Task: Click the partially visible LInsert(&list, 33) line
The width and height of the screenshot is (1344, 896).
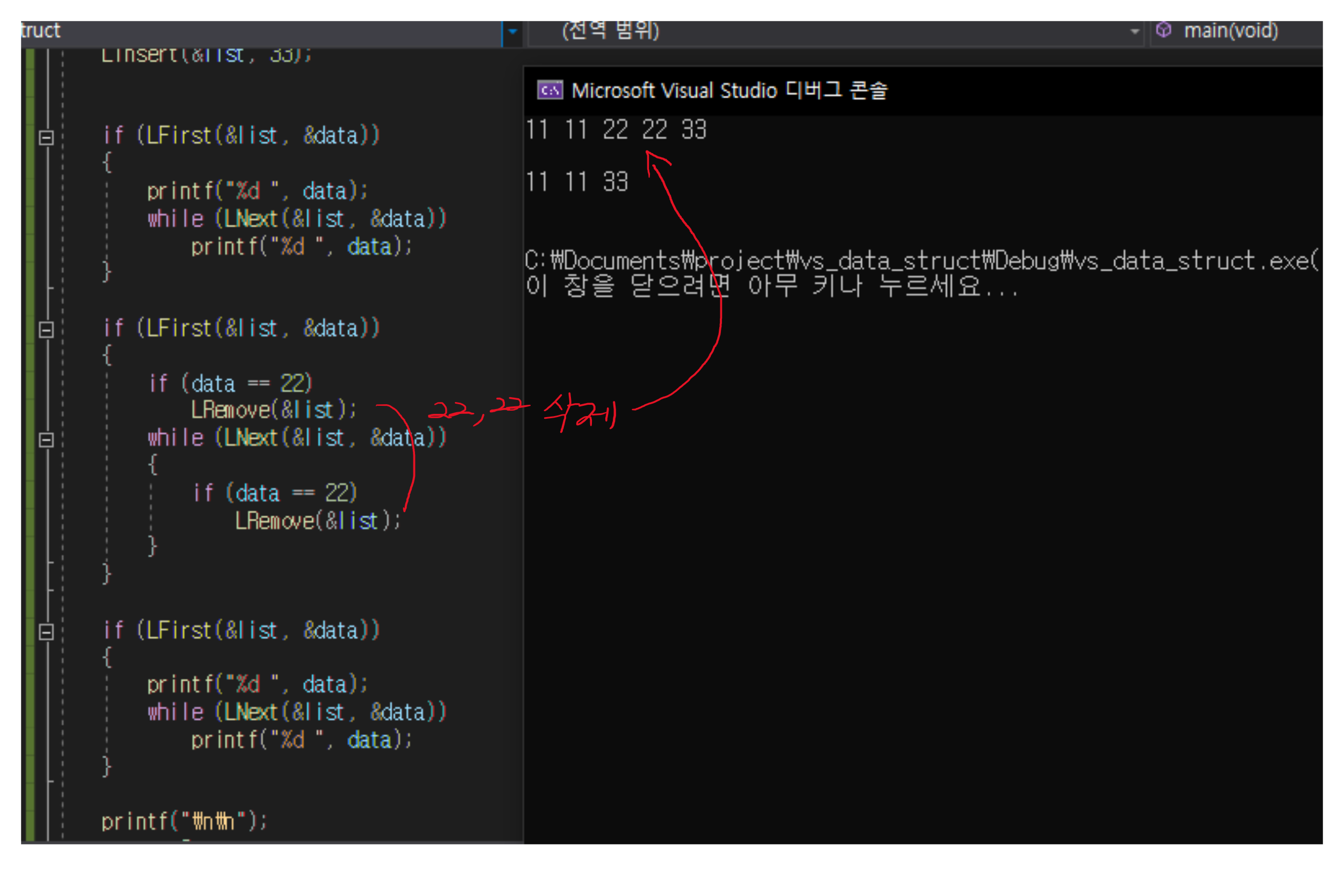Action: click(206, 55)
